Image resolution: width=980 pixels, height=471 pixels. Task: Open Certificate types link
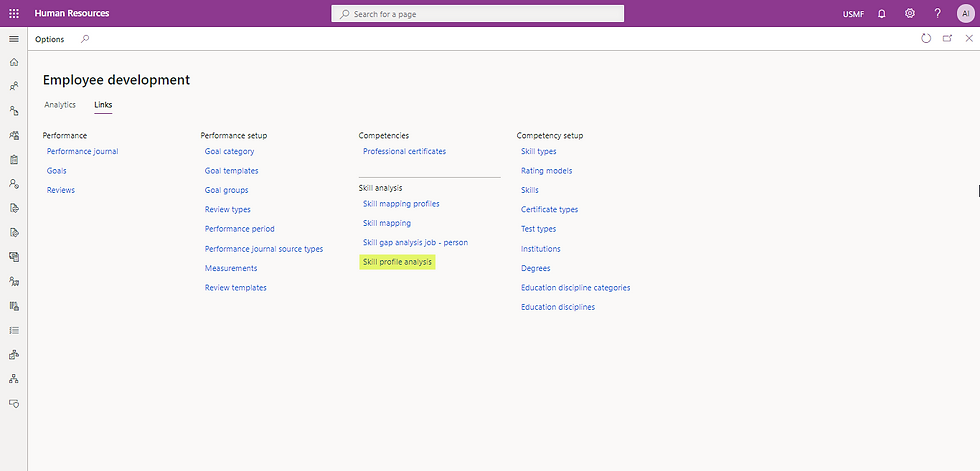[x=549, y=209]
